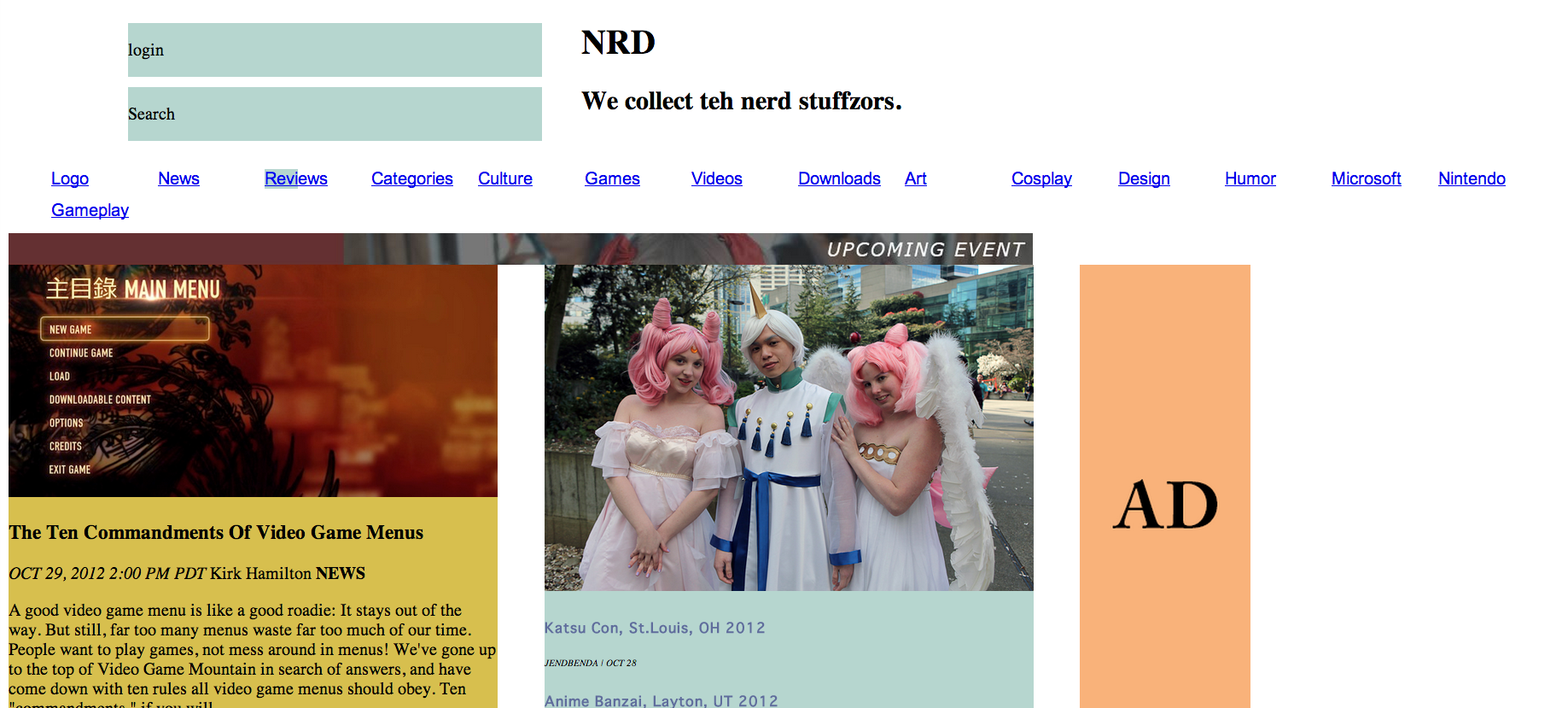Open the Reviews nav link
1568x708 pixels.
(296, 178)
